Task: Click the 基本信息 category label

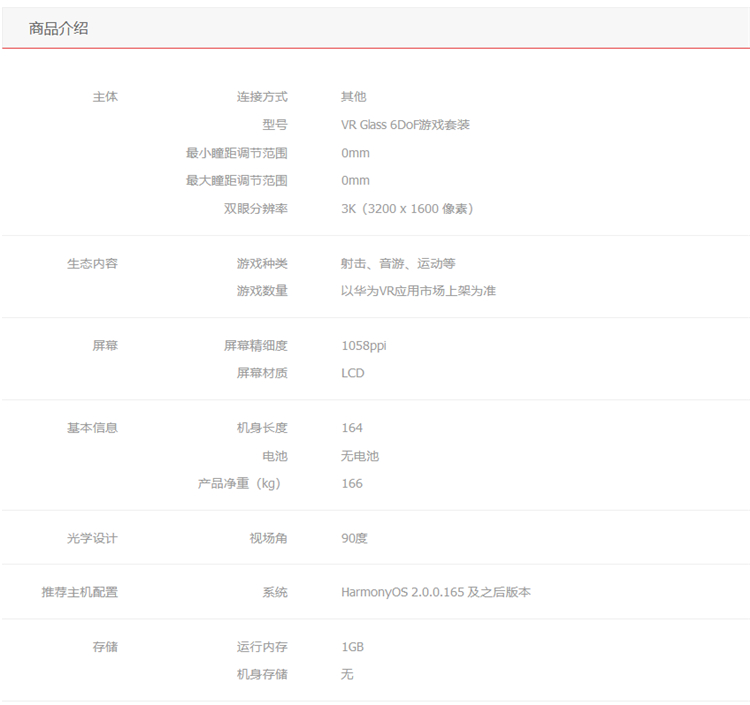Action: pos(92,428)
